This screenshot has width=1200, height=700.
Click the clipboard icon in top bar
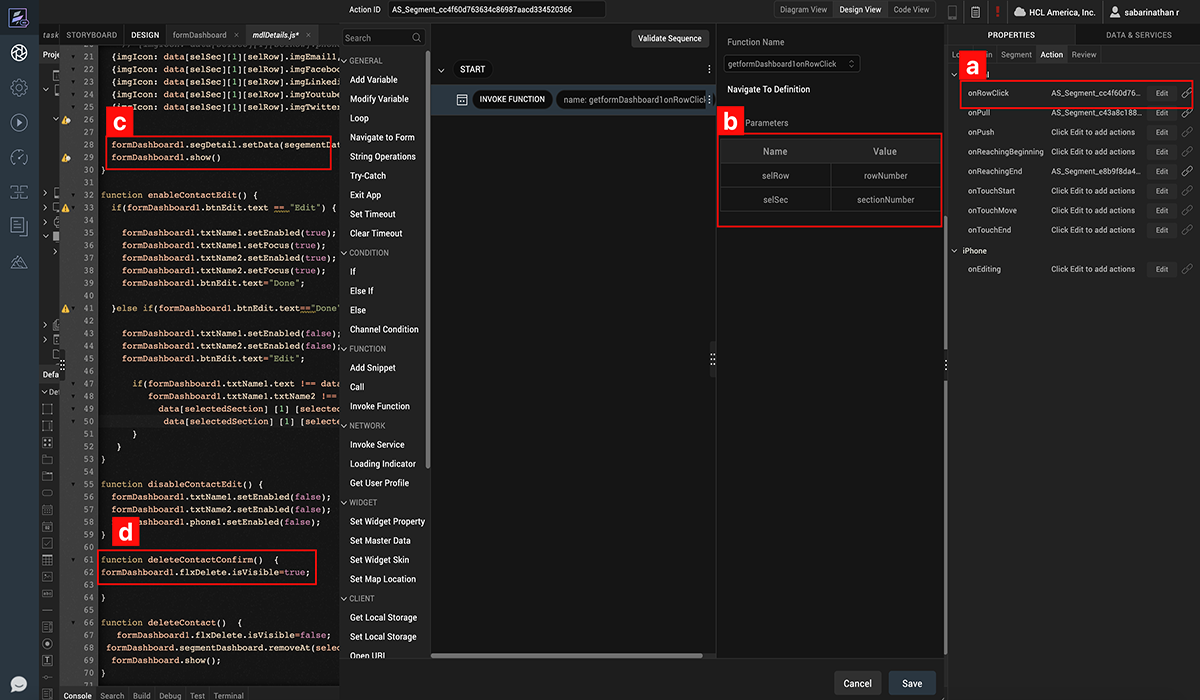coord(975,12)
